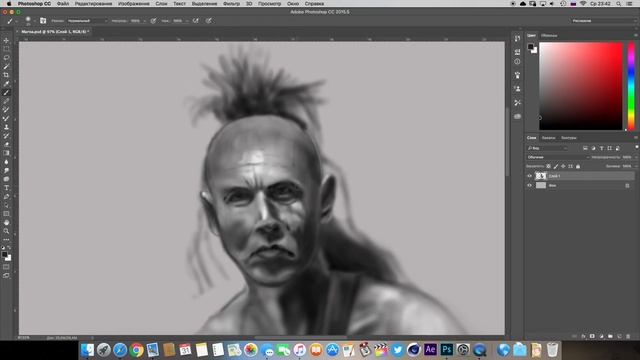
Task: Select the Horizontal Type tool
Action: 6,188
